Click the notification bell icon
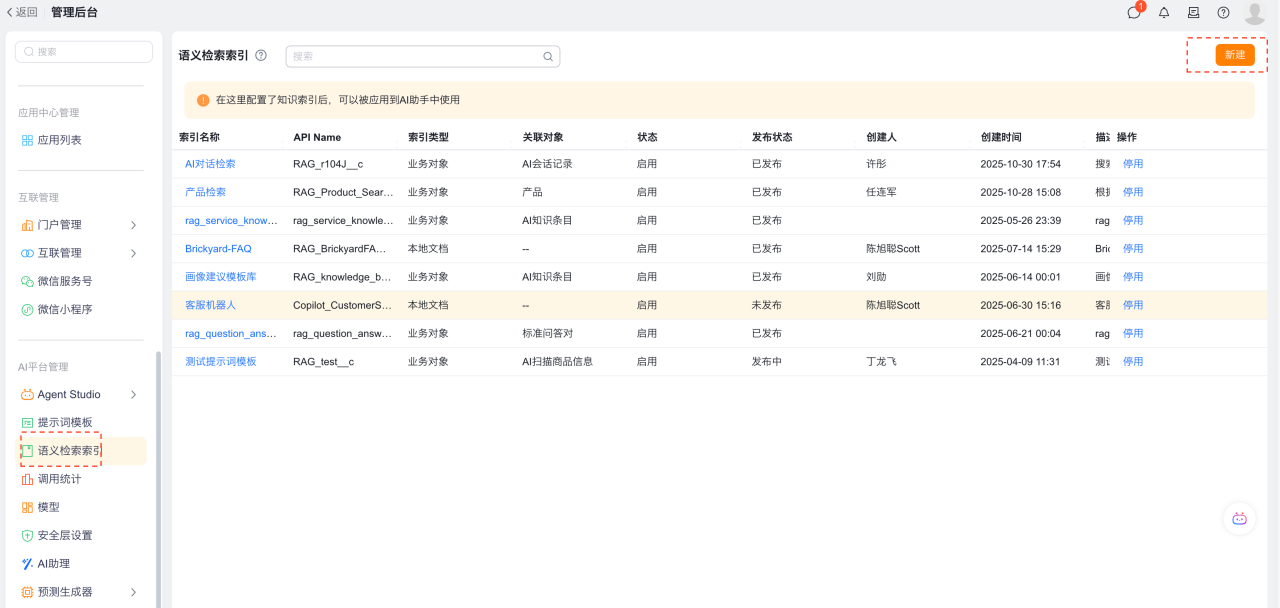The image size is (1280, 608). click(1164, 13)
